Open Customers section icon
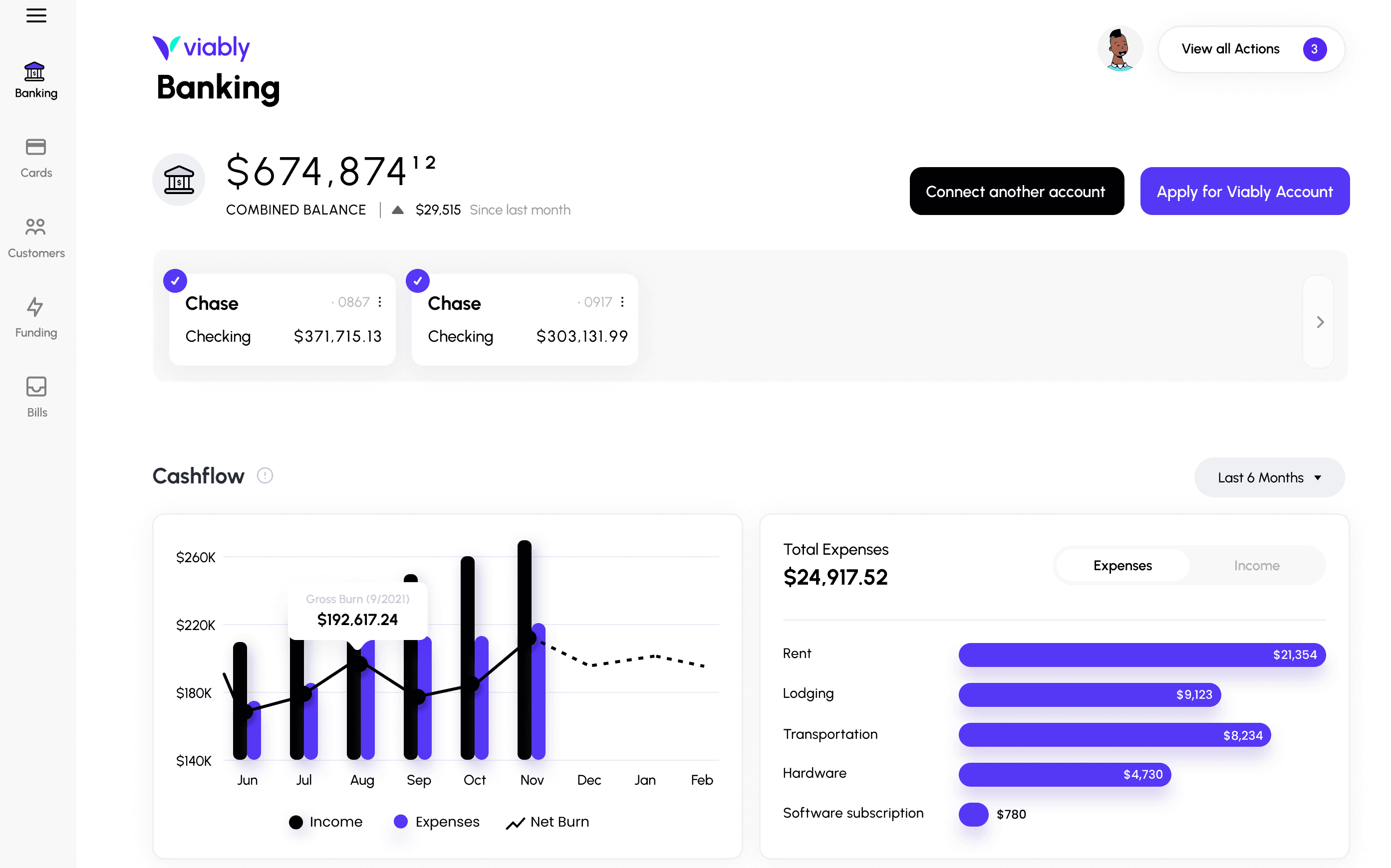The width and height of the screenshot is (1391, 868). 35,227
